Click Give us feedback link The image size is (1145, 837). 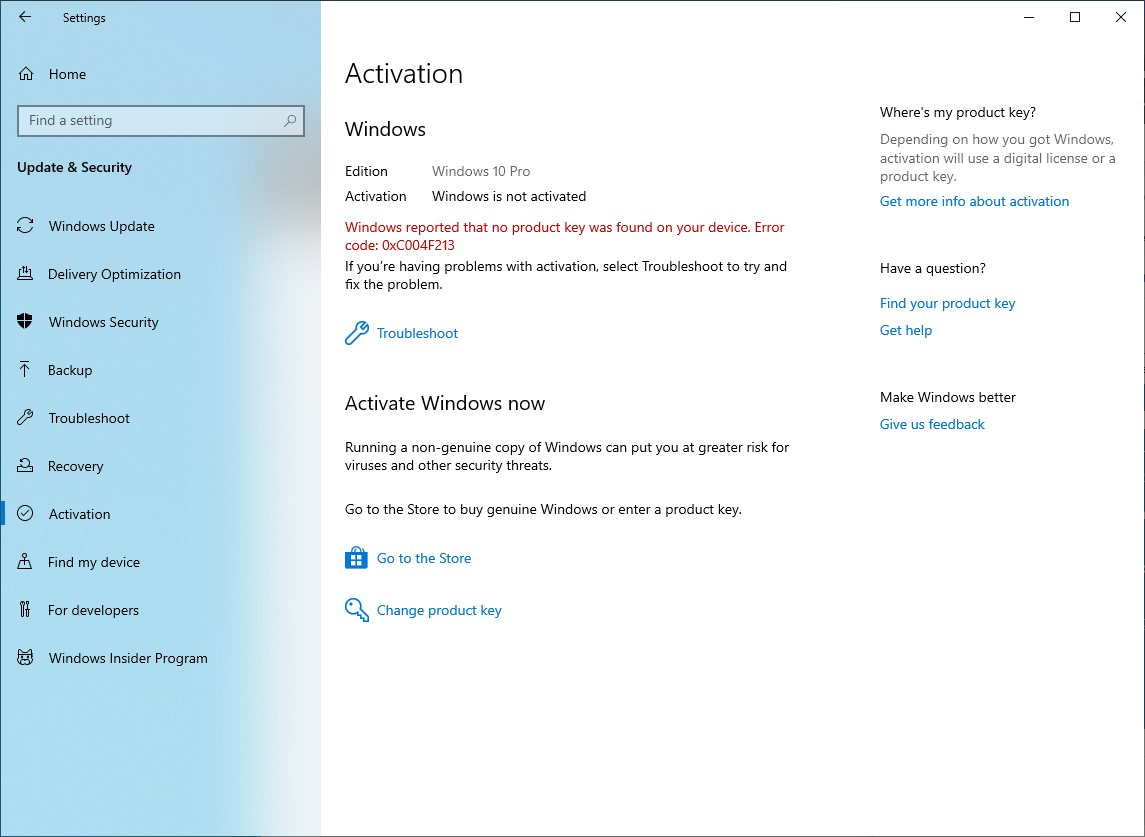pos(932,424)
